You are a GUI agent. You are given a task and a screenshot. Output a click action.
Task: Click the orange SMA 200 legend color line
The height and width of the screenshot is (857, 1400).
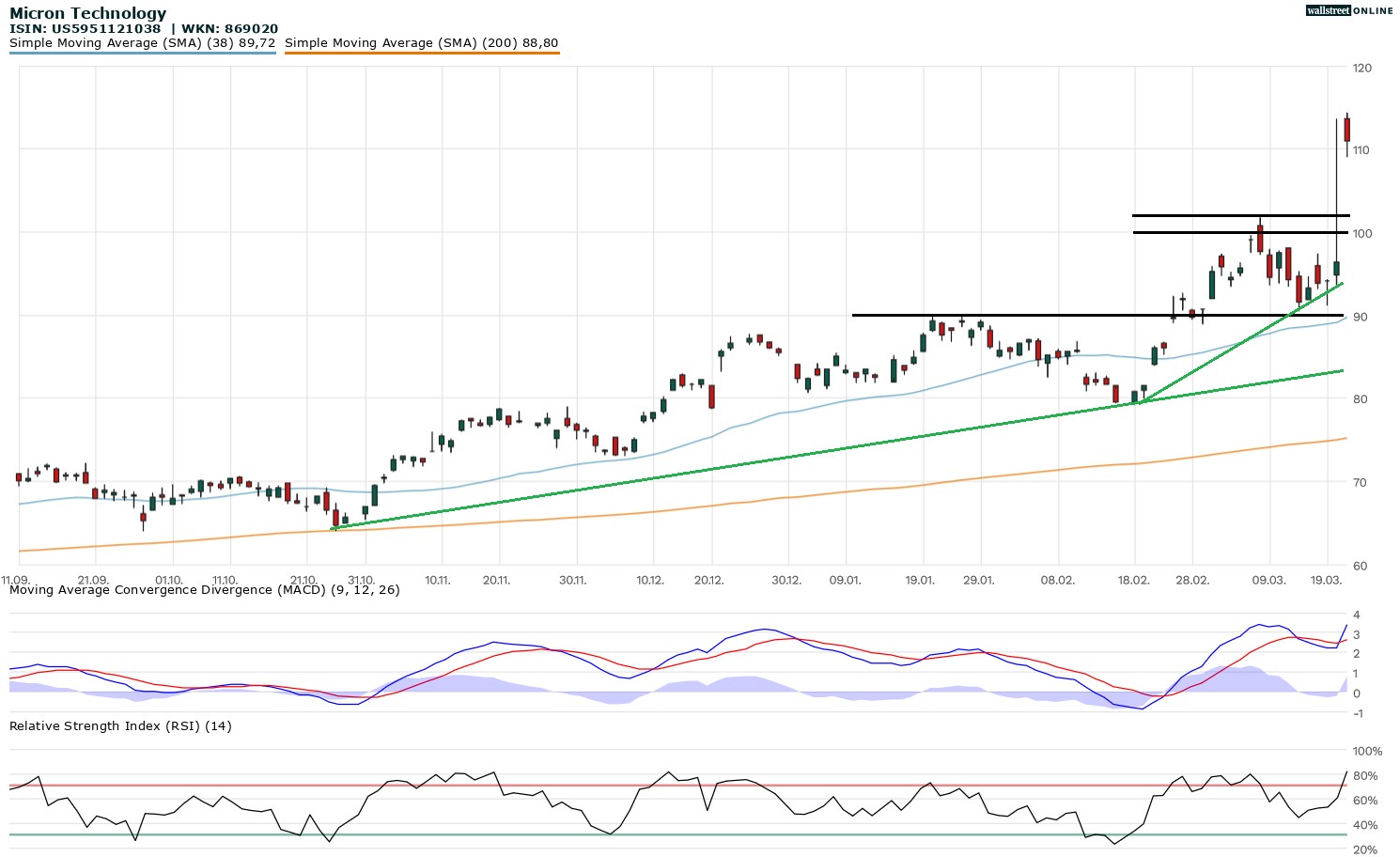click(421, 54)
